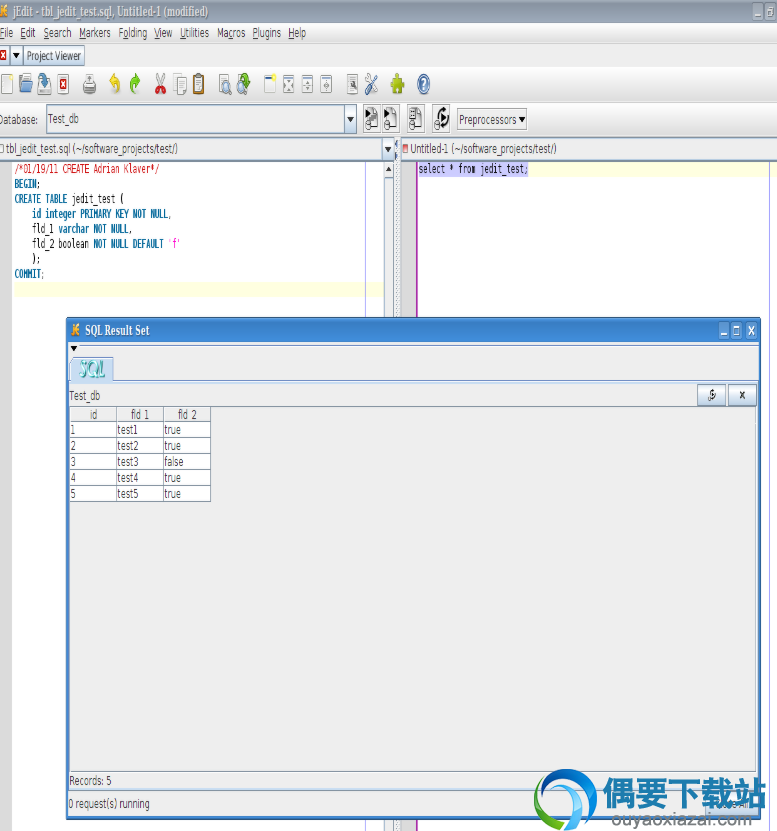Click the COMMIT; line in left editor
Screen dimensions: 777x831
tap(29, 274)
